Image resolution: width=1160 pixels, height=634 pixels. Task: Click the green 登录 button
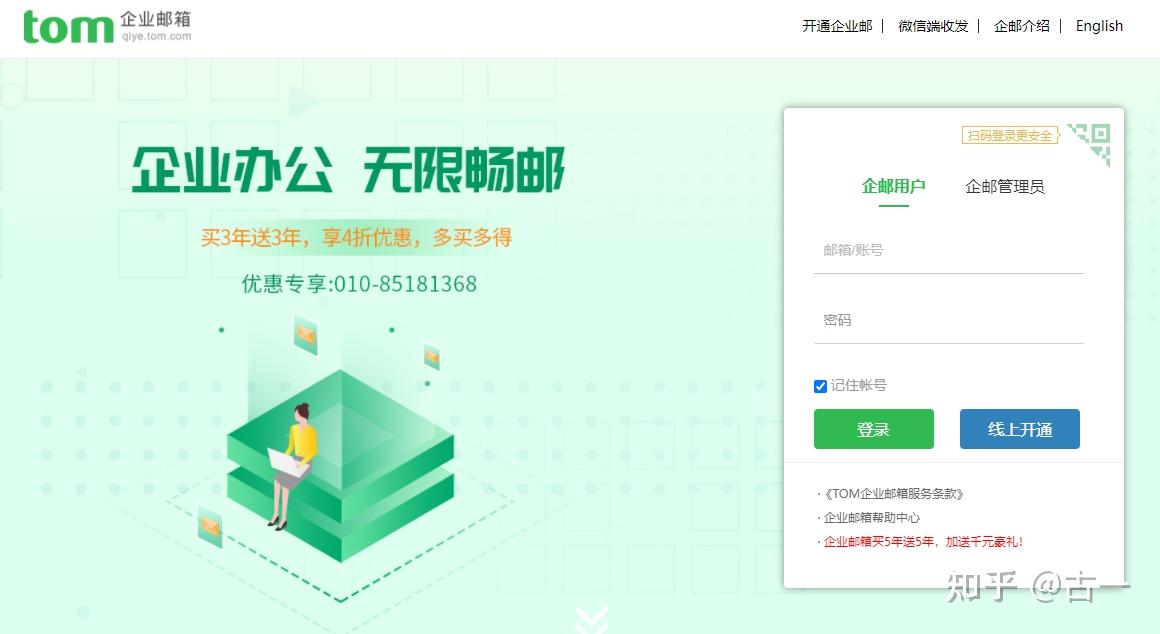tap(874, 429)
